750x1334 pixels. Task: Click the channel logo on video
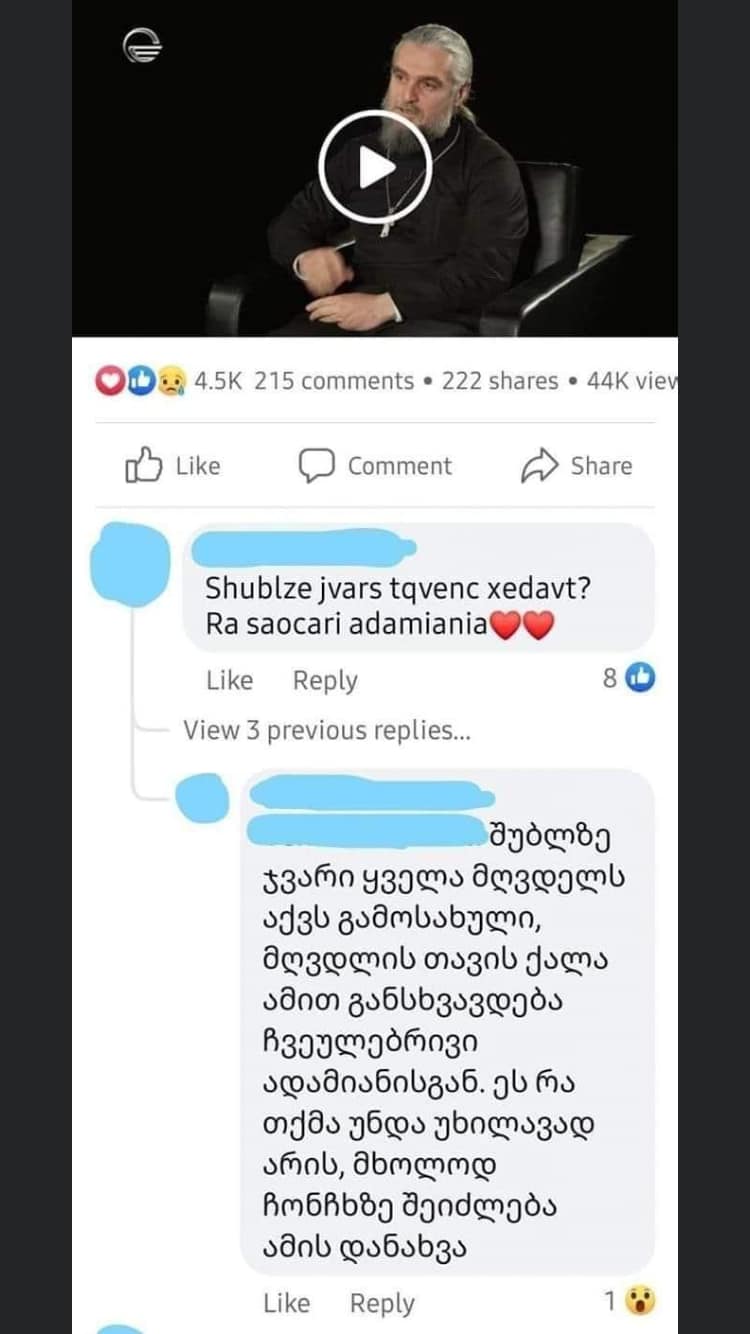[142, 46]
